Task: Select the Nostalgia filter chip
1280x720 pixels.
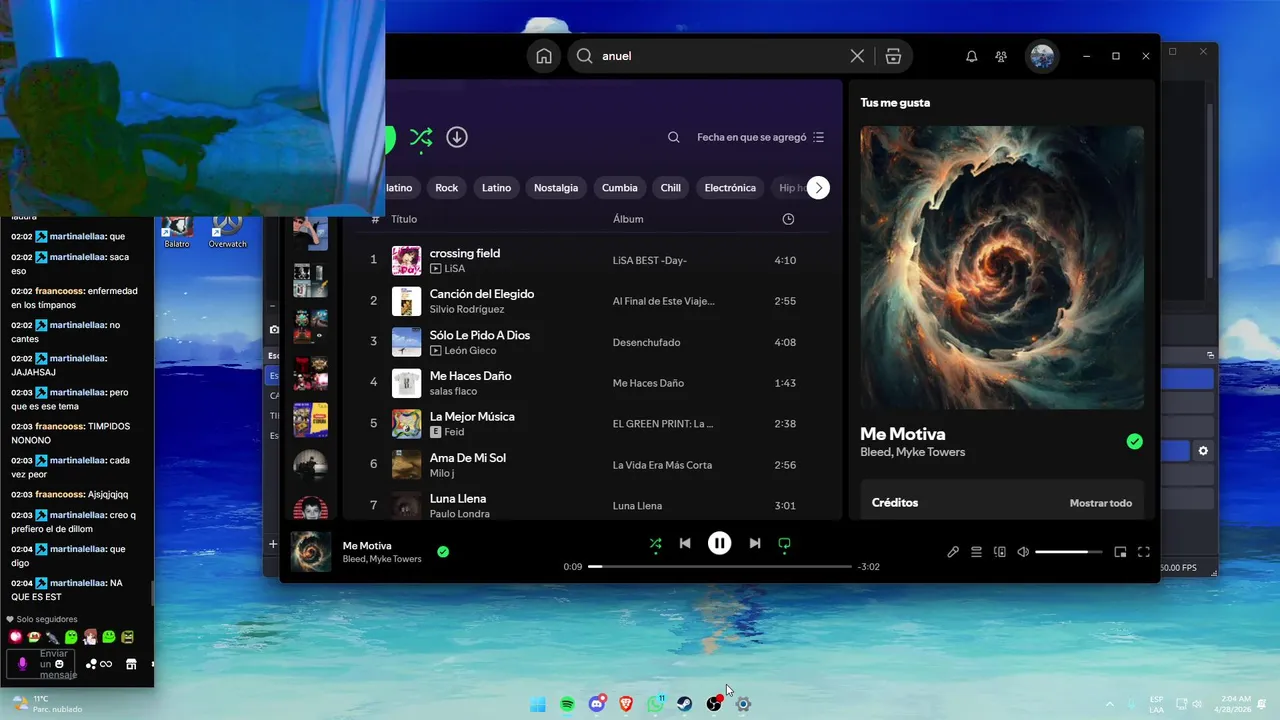Action: 556,187
